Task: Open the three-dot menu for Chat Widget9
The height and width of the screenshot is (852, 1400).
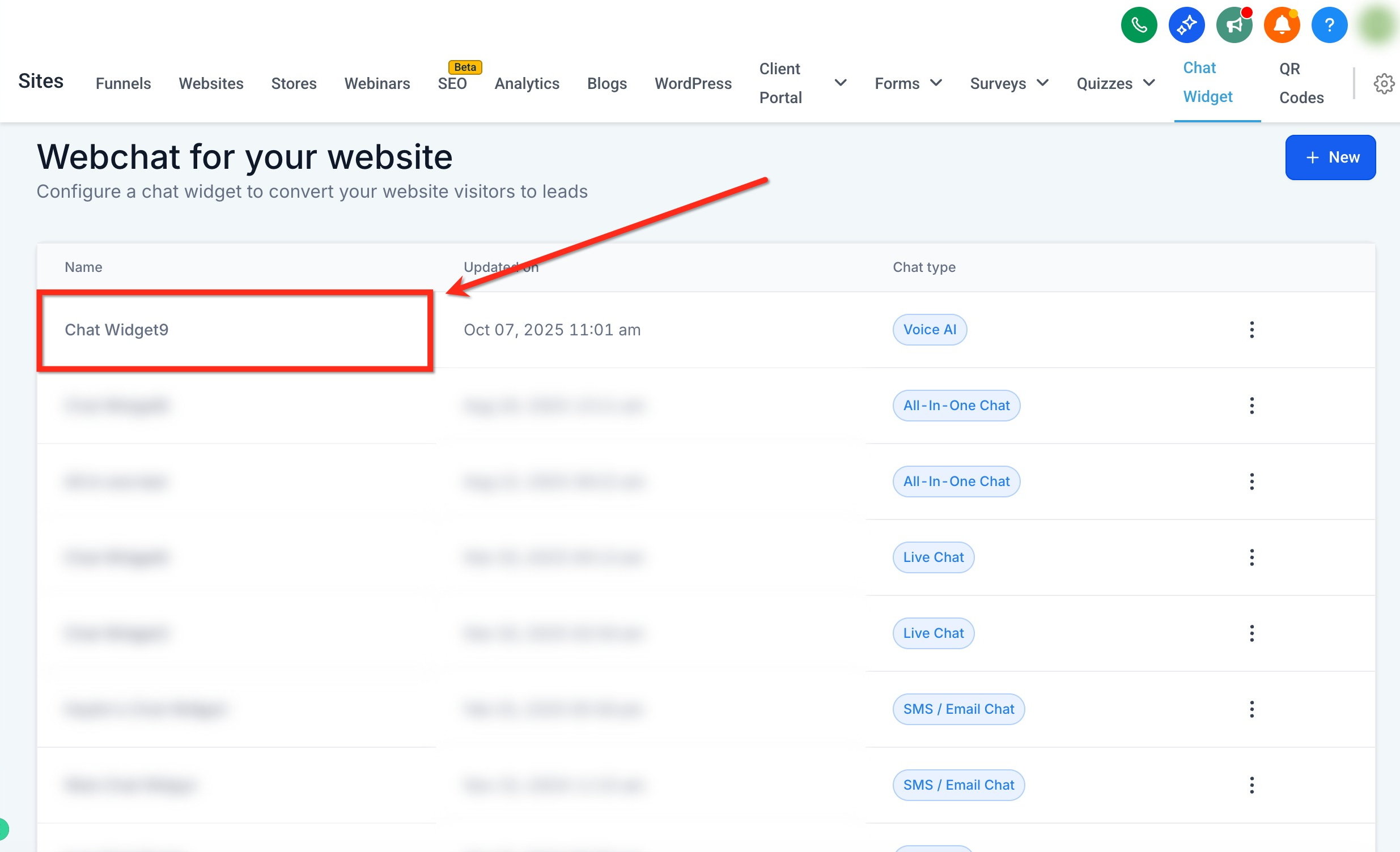Action: pos(1251,330)
